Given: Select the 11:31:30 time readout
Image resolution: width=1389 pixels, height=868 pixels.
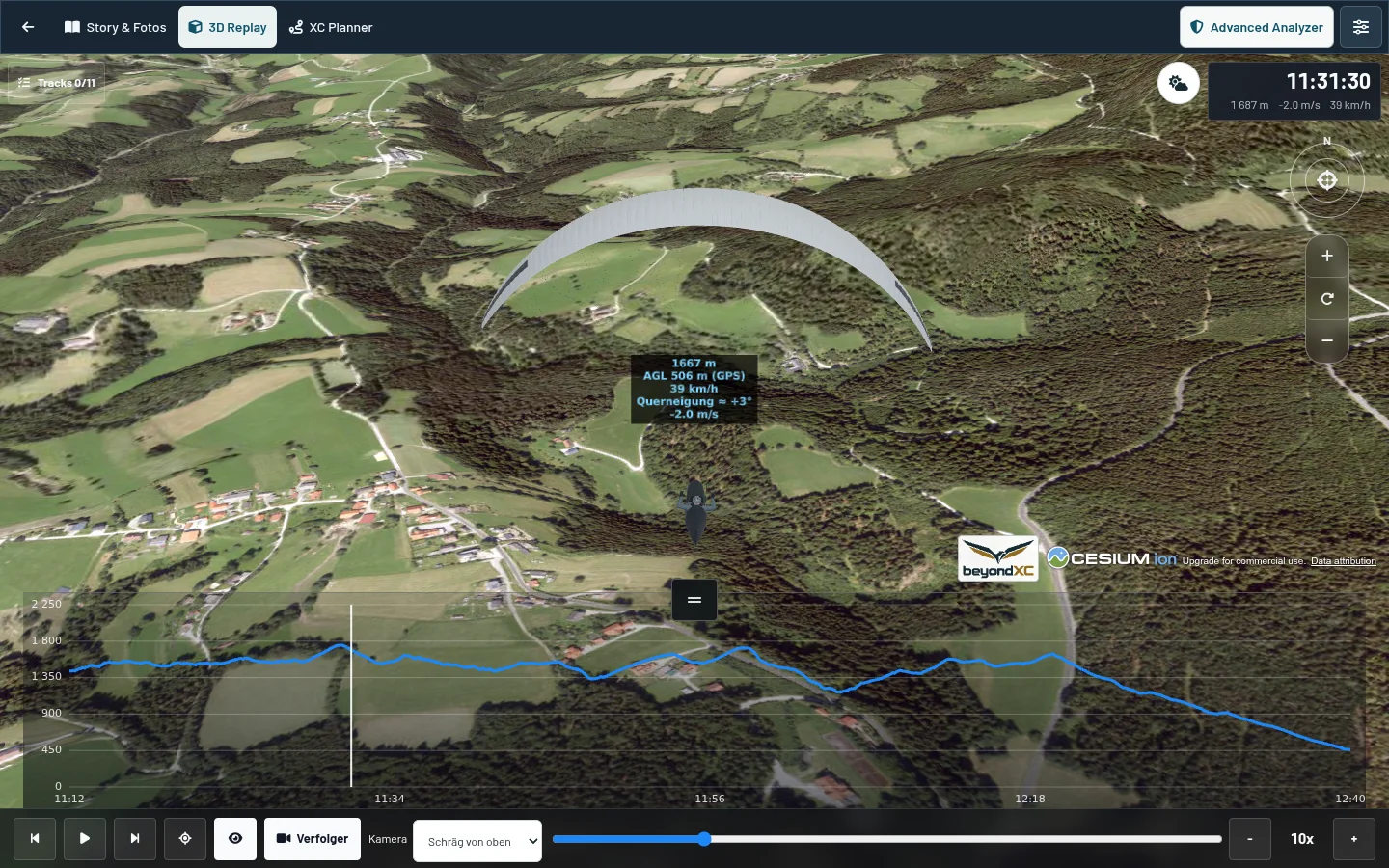Looking at the screenshot, I should coord(1328,82).
